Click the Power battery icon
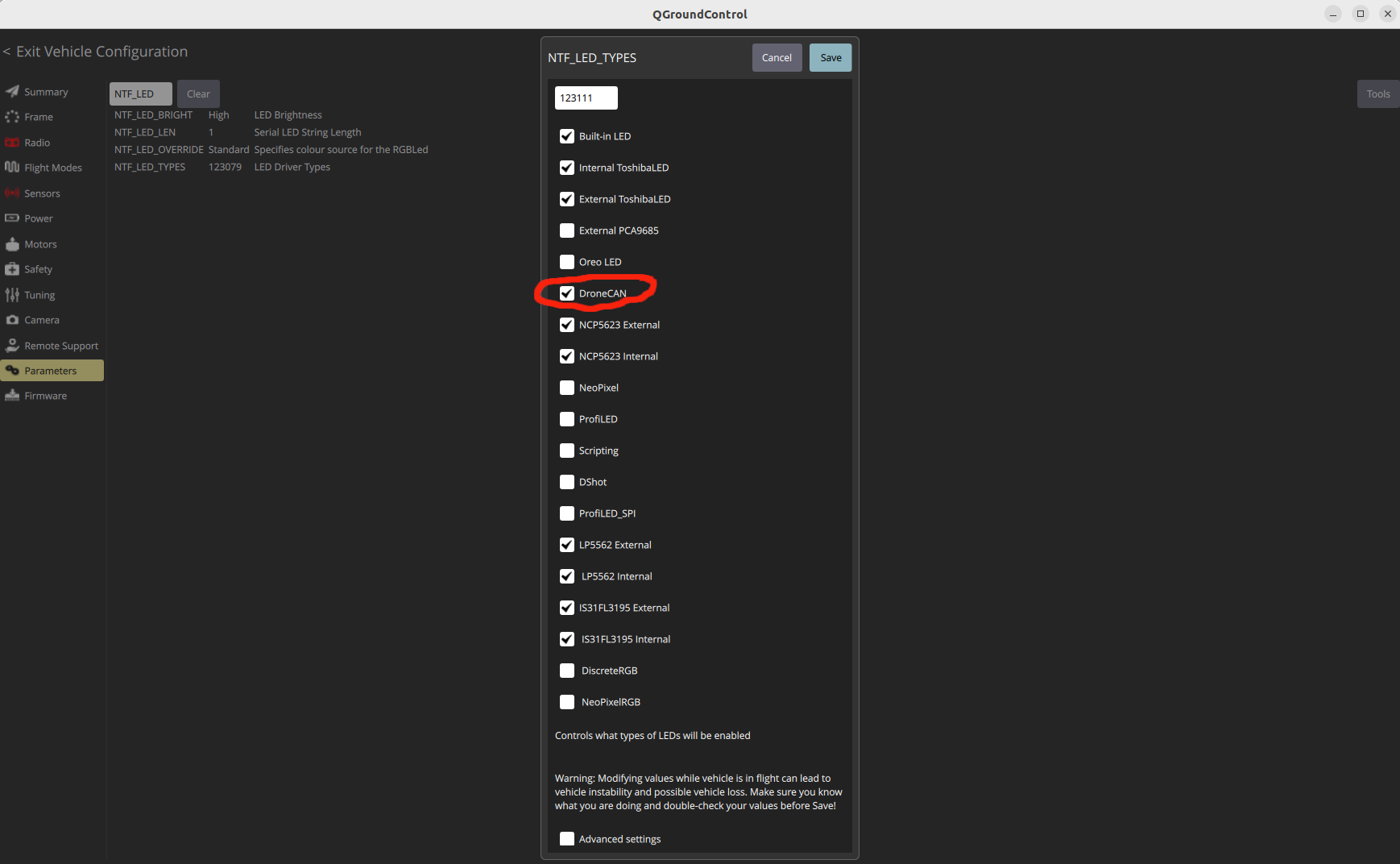1400x864 pixels. (x=12, y=218)
